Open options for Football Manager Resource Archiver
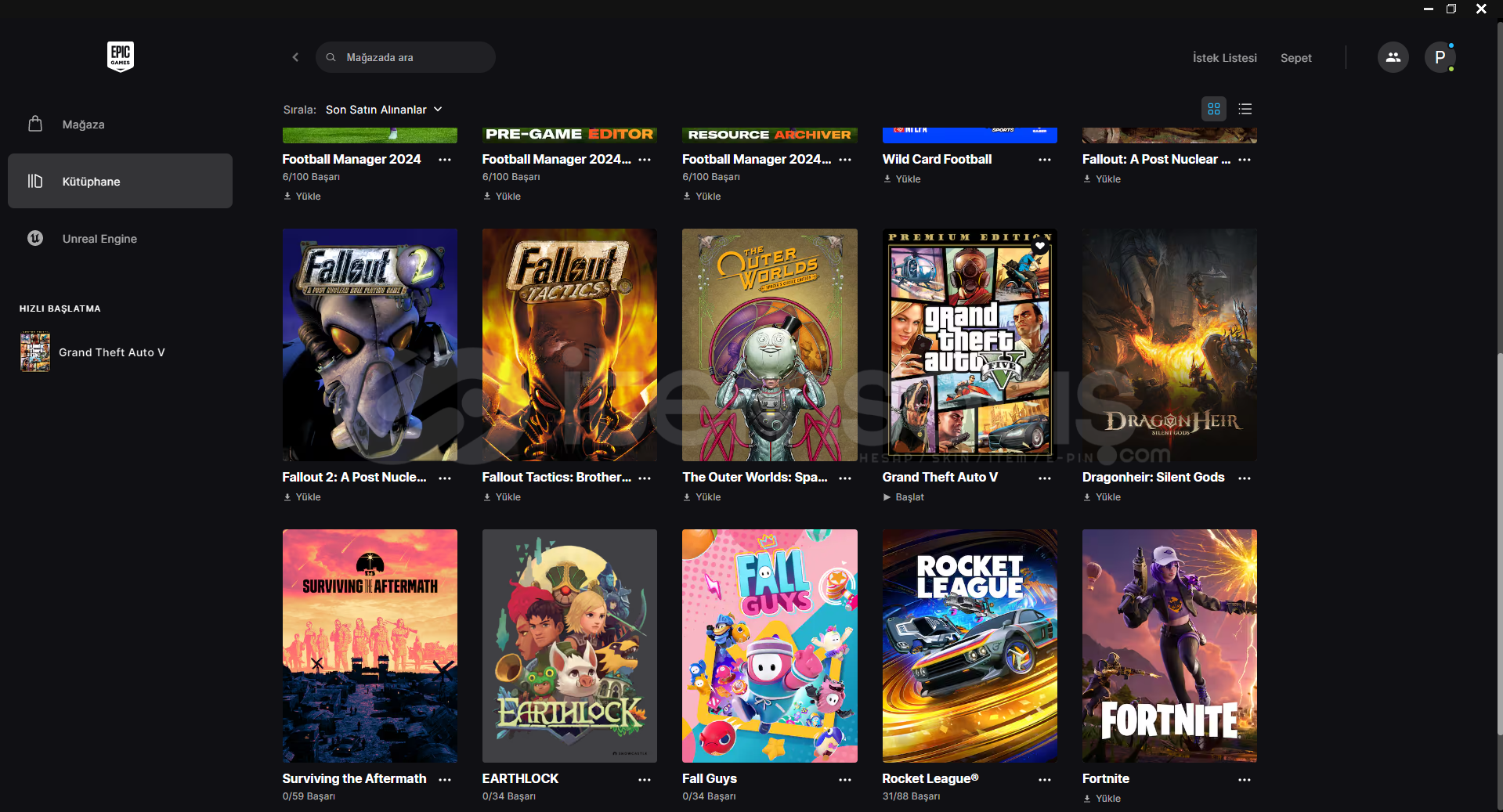This screenshot has width=1503, height=812. coord(845,160)
